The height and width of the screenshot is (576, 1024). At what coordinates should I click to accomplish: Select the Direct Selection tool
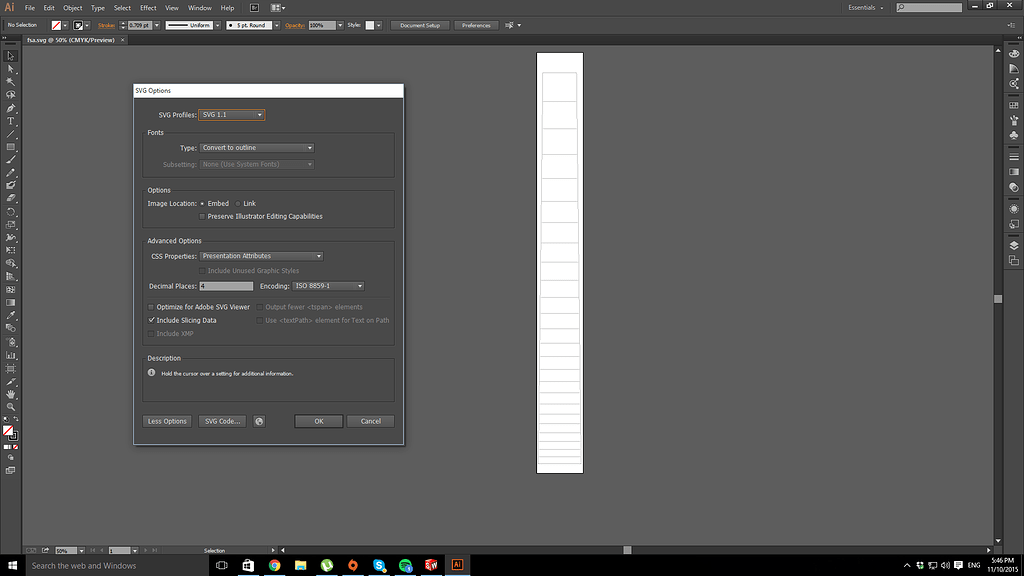point(10,67)
